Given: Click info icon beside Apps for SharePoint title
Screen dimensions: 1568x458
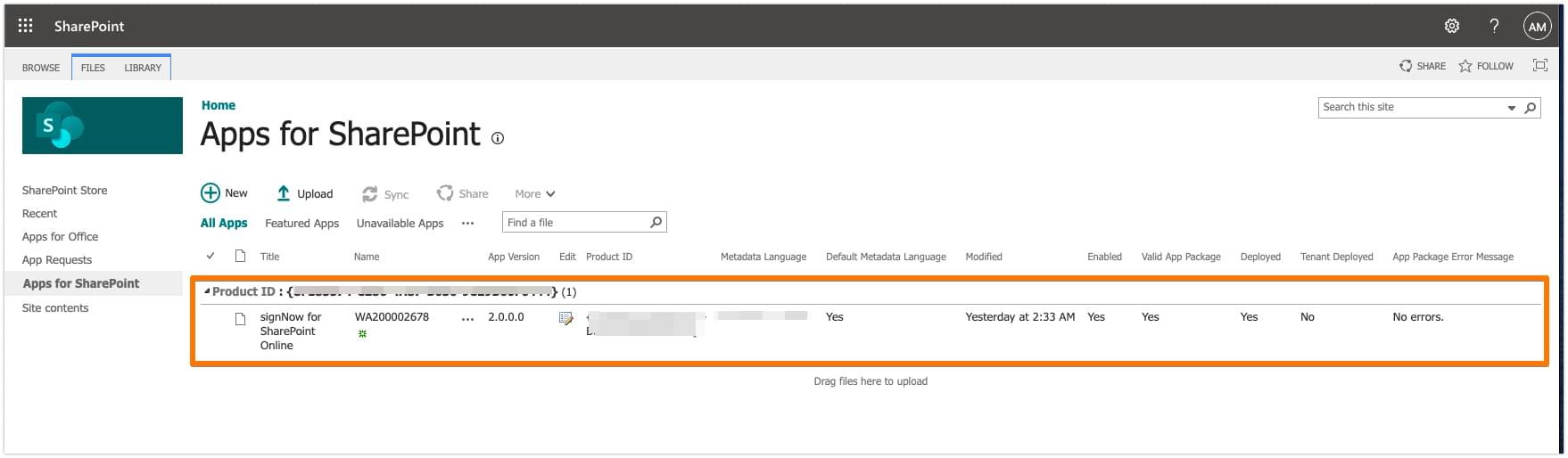Looking at the screenshot, I should point(498,138).
